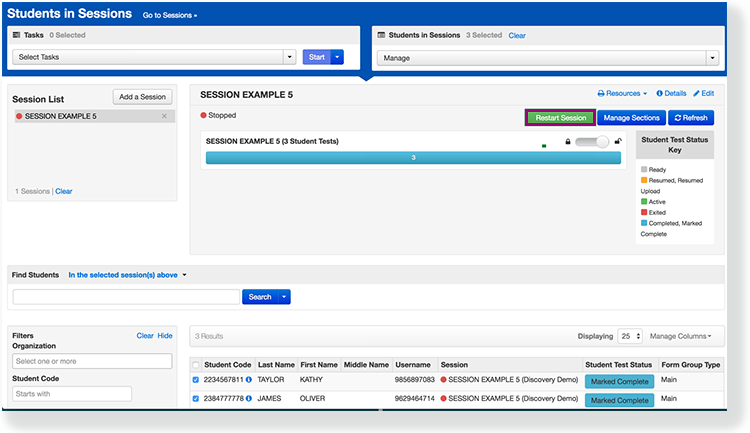Click the locked padlock icon
750x433 pixels.
(x=568, y=142)
